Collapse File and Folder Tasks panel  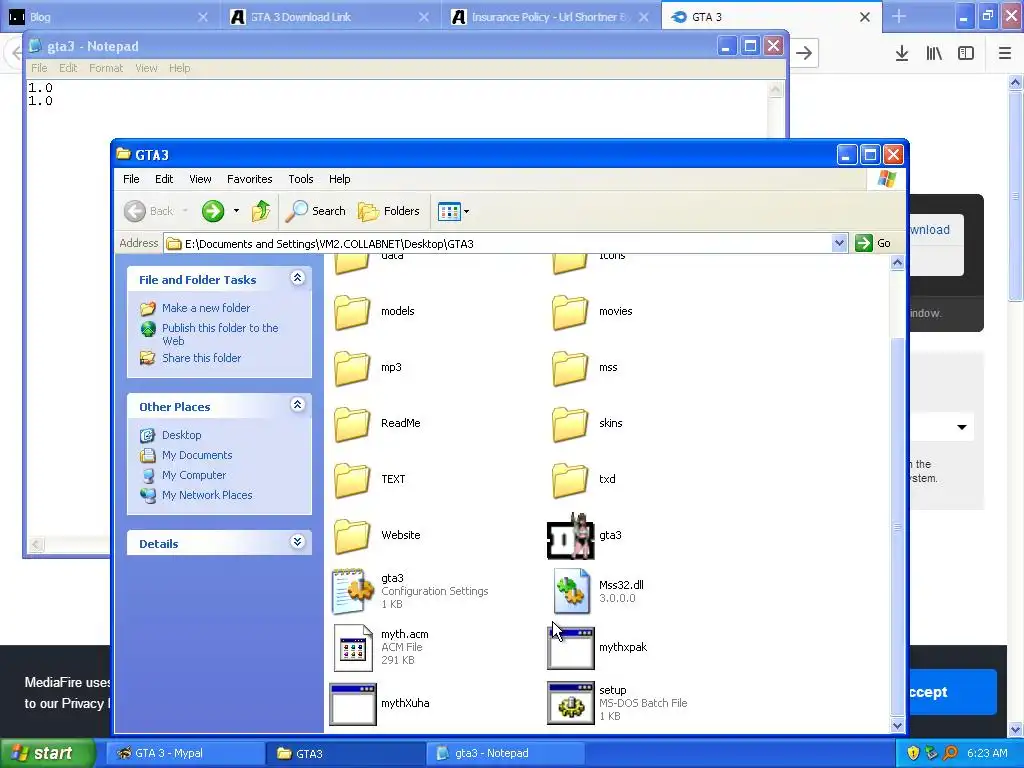pos(297,278)
